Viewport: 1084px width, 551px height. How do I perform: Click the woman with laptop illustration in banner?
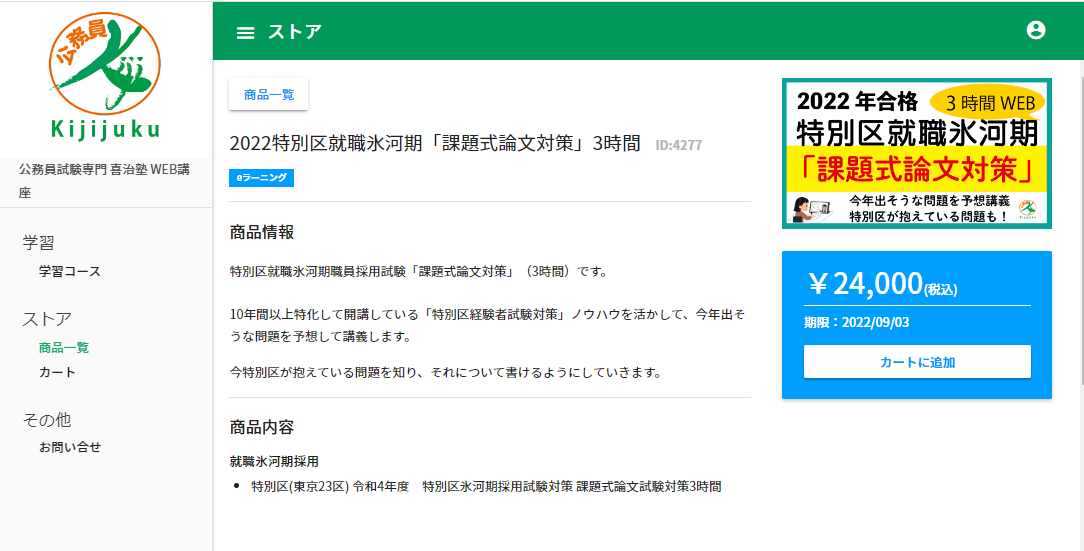[x=808, y=208]
